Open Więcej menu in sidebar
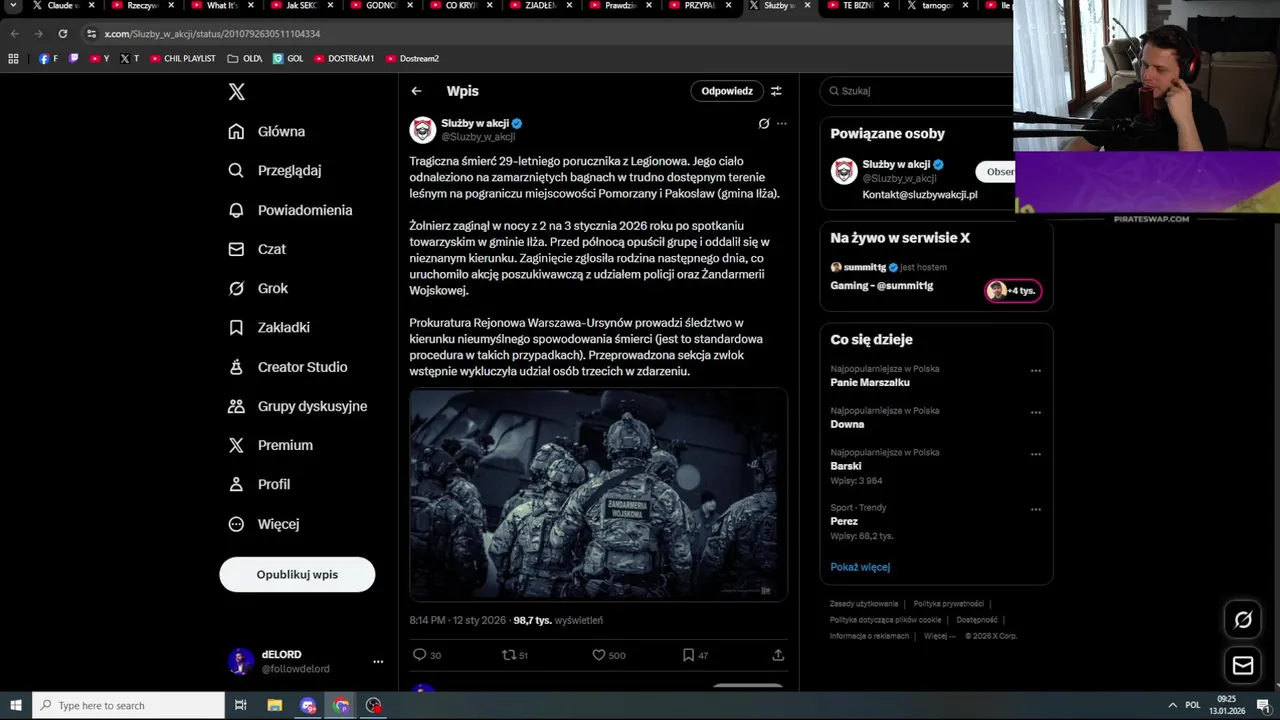Viewport: 1280px width, 720px height. pyautogui.click(x=263, y=524)
